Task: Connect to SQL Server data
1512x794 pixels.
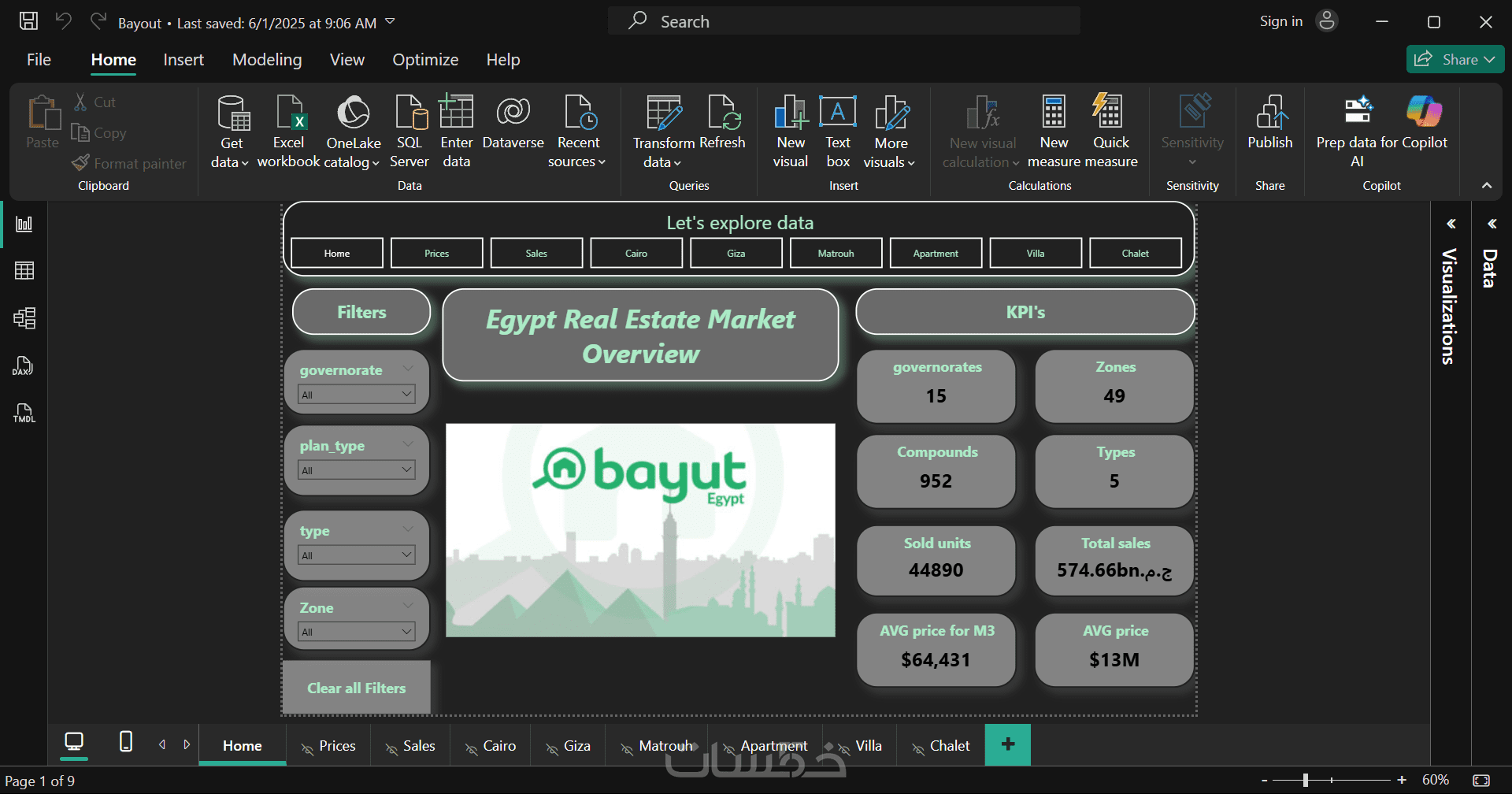Action: click(409, 132)
